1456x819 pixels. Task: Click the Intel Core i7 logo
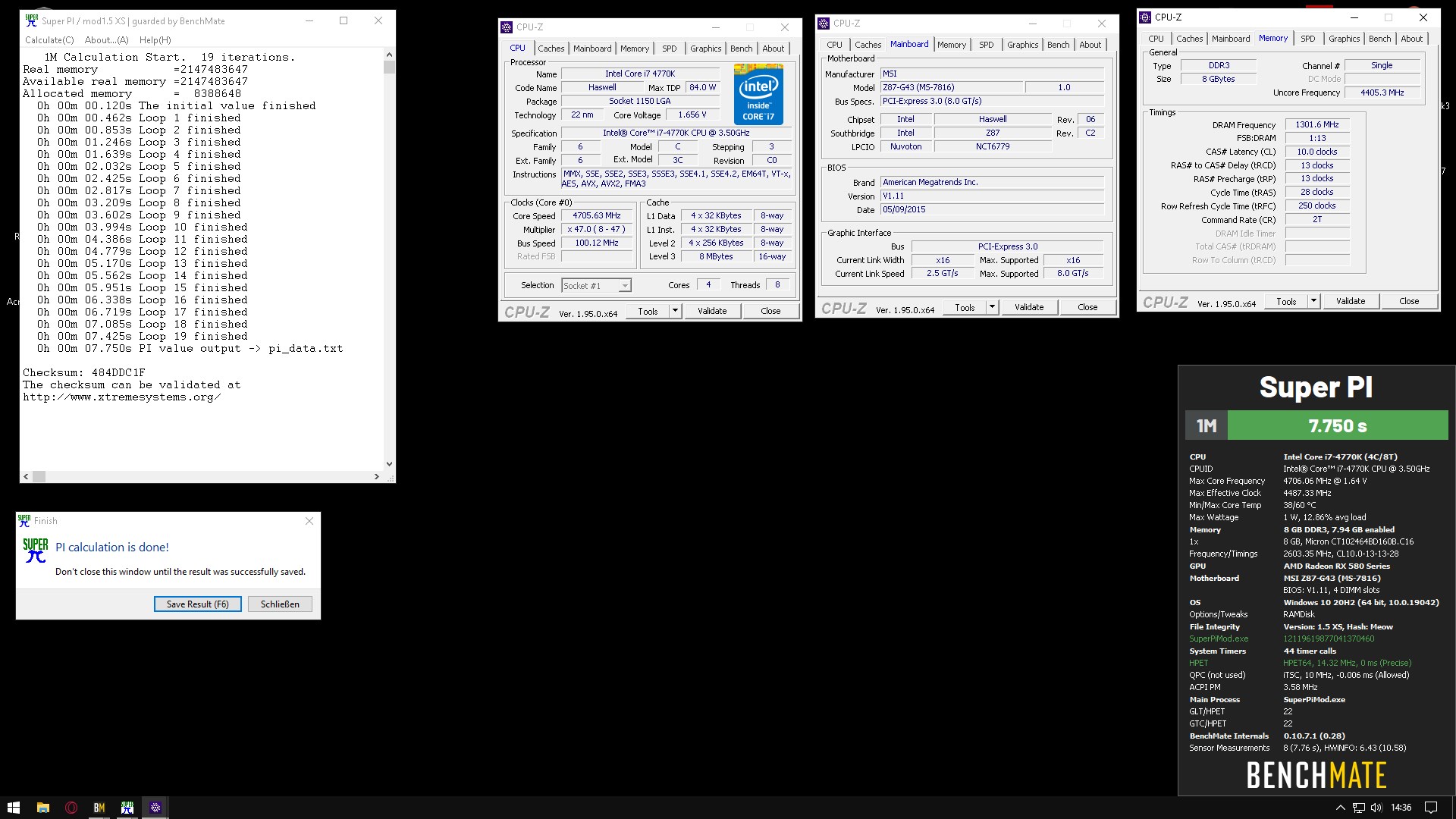click(758, 95)
